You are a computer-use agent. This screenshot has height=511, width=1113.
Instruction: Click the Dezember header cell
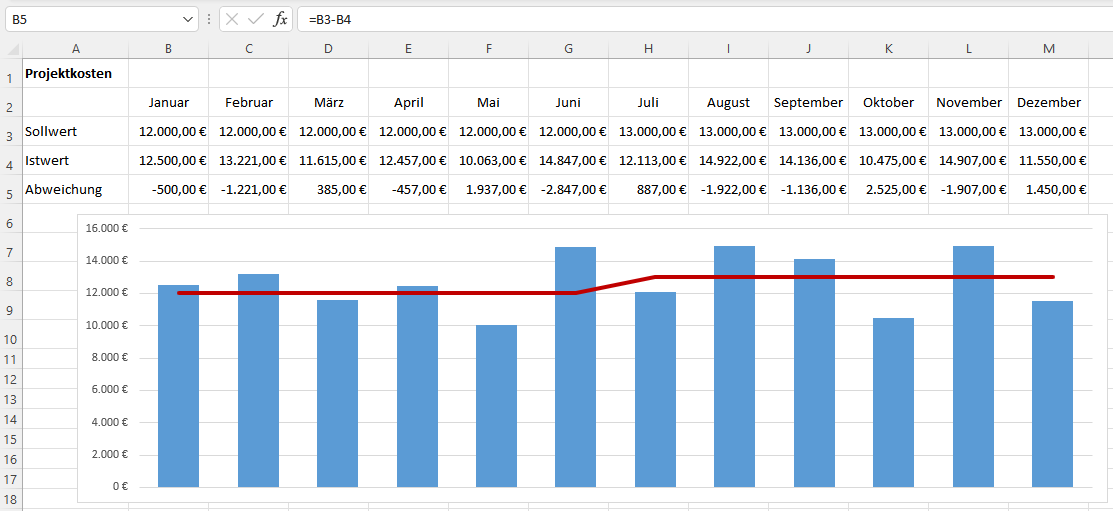click(1048, 102)
